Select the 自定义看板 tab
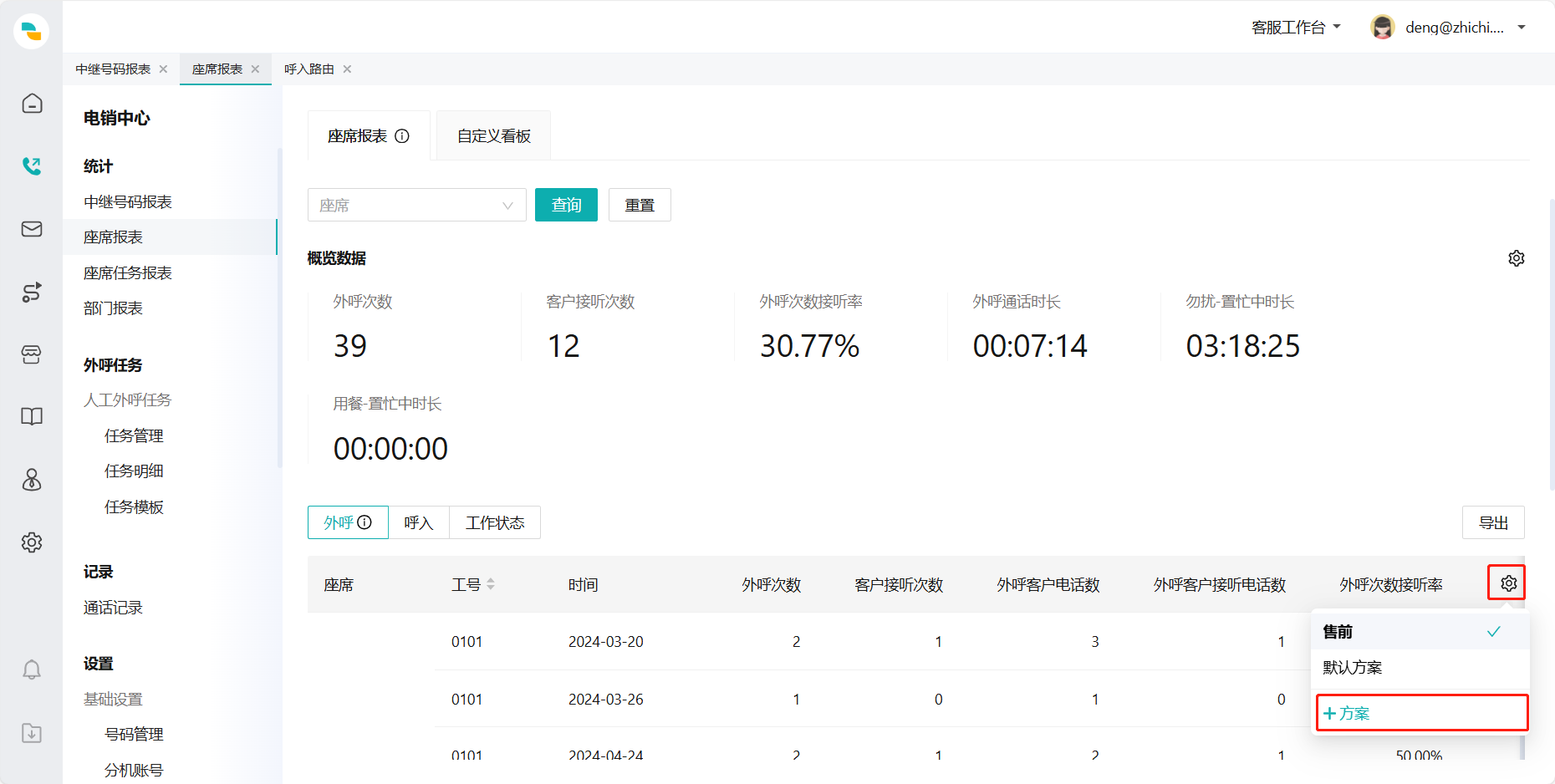 coord(493,136)
